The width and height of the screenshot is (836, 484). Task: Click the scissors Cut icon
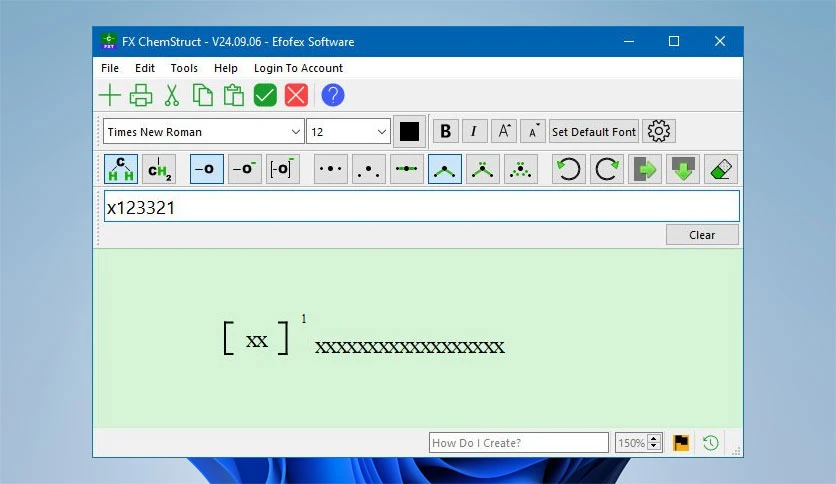172,95
